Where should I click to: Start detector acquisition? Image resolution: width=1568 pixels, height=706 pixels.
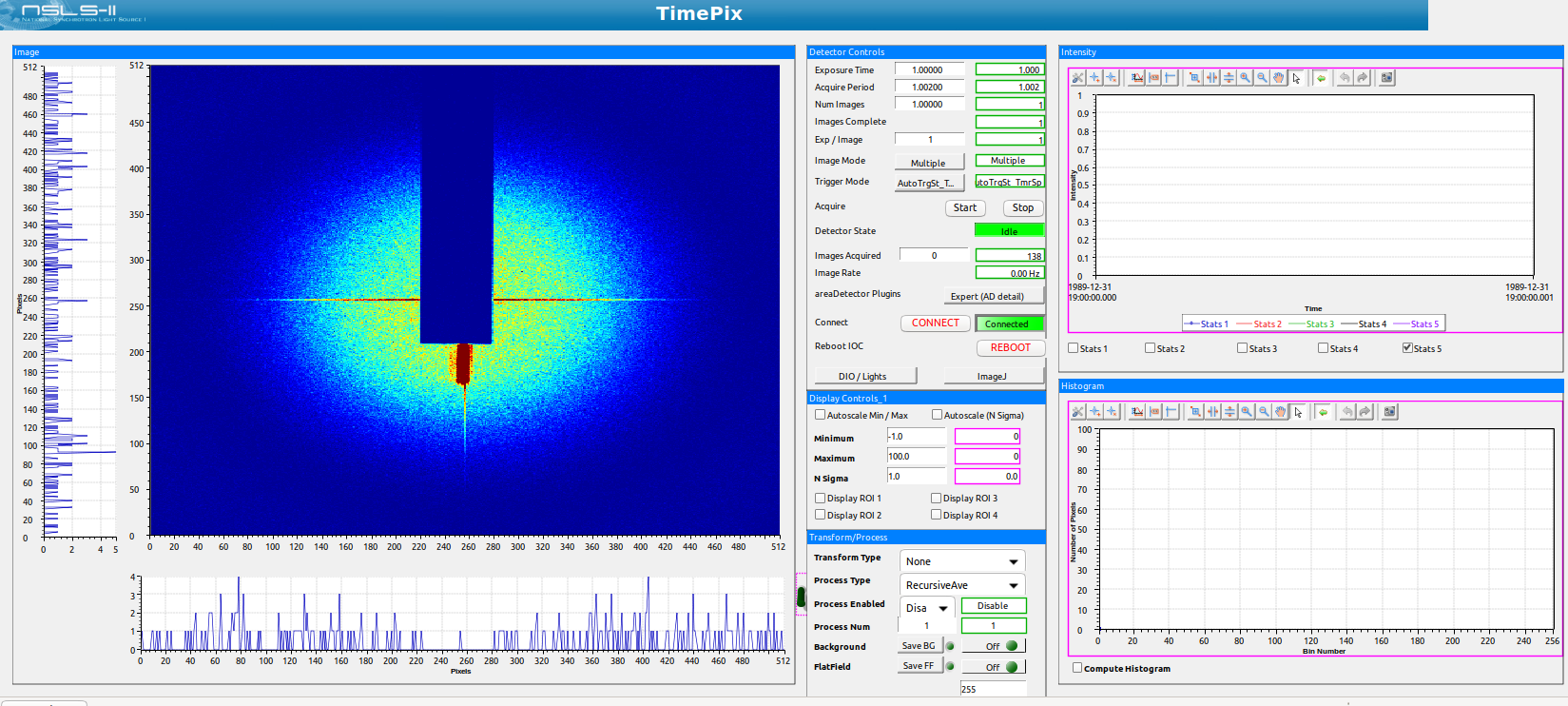point(965,207)
